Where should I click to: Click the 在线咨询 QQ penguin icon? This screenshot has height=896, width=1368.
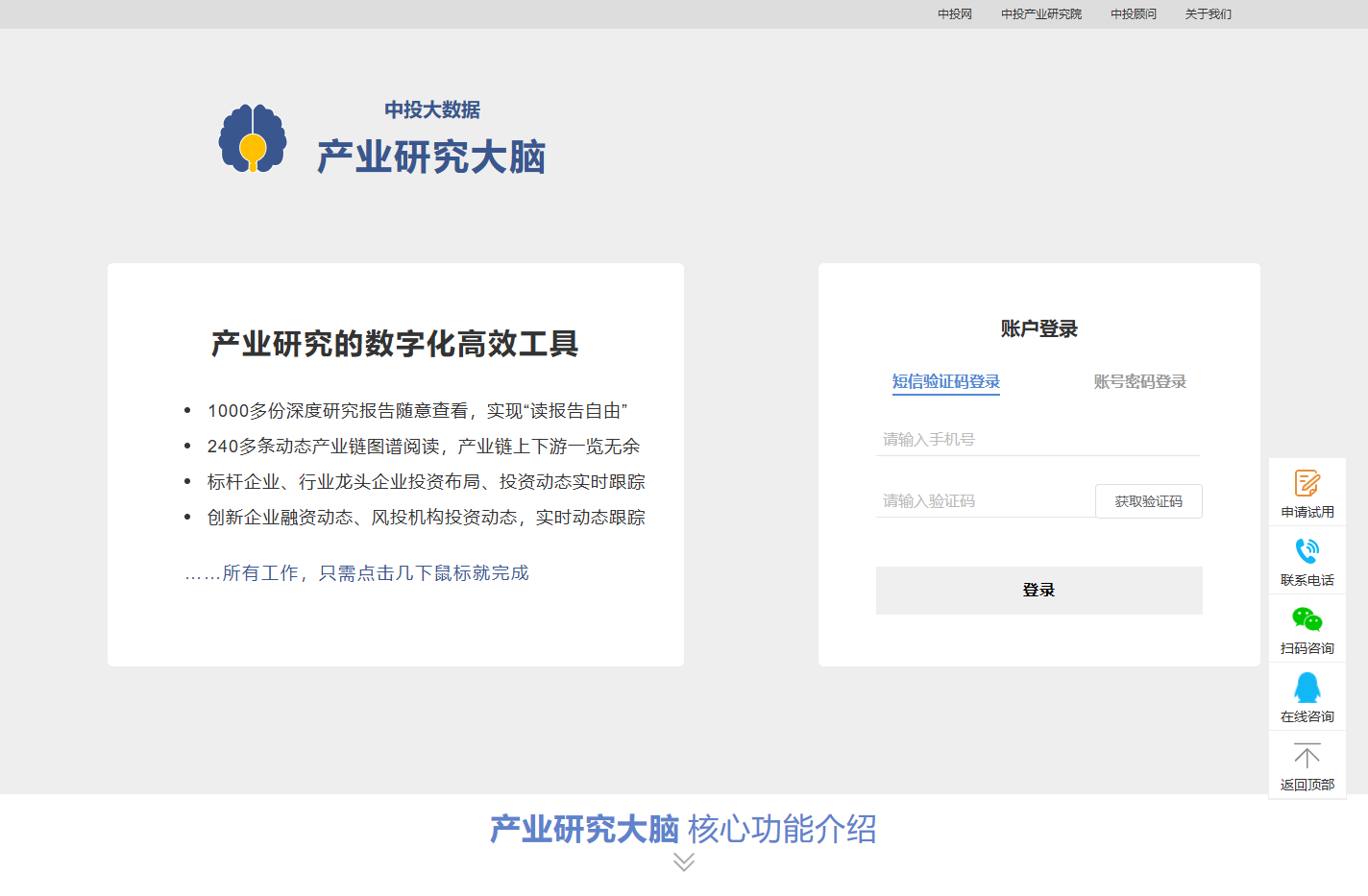(1307, 688)
